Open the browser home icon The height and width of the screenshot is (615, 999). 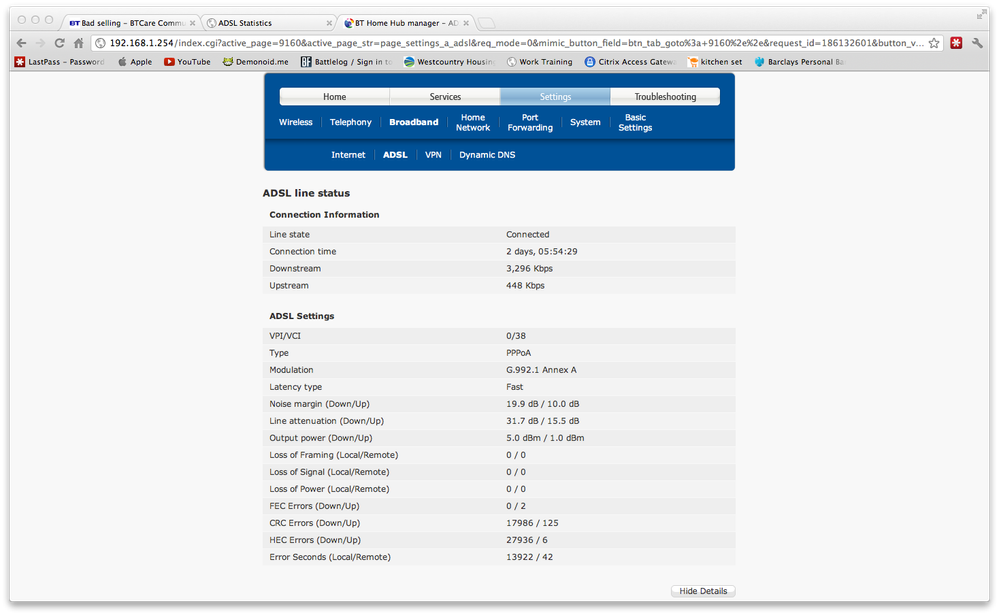78,43
